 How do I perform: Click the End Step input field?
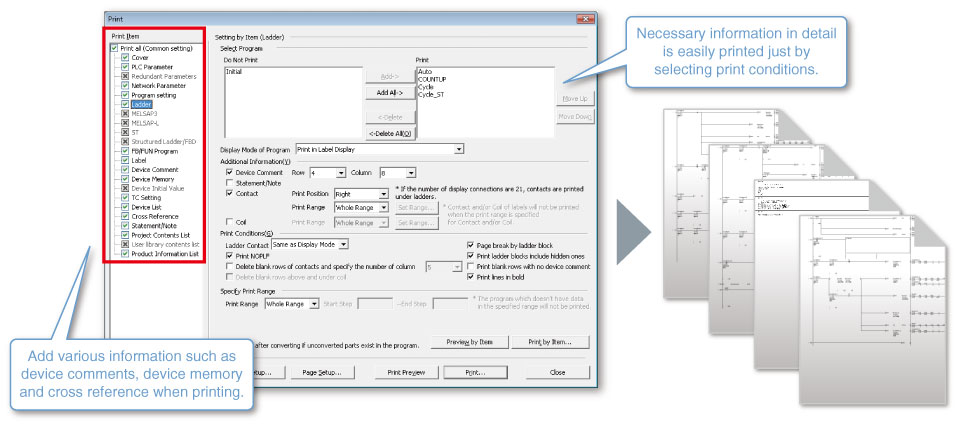(x=450, y=304)
